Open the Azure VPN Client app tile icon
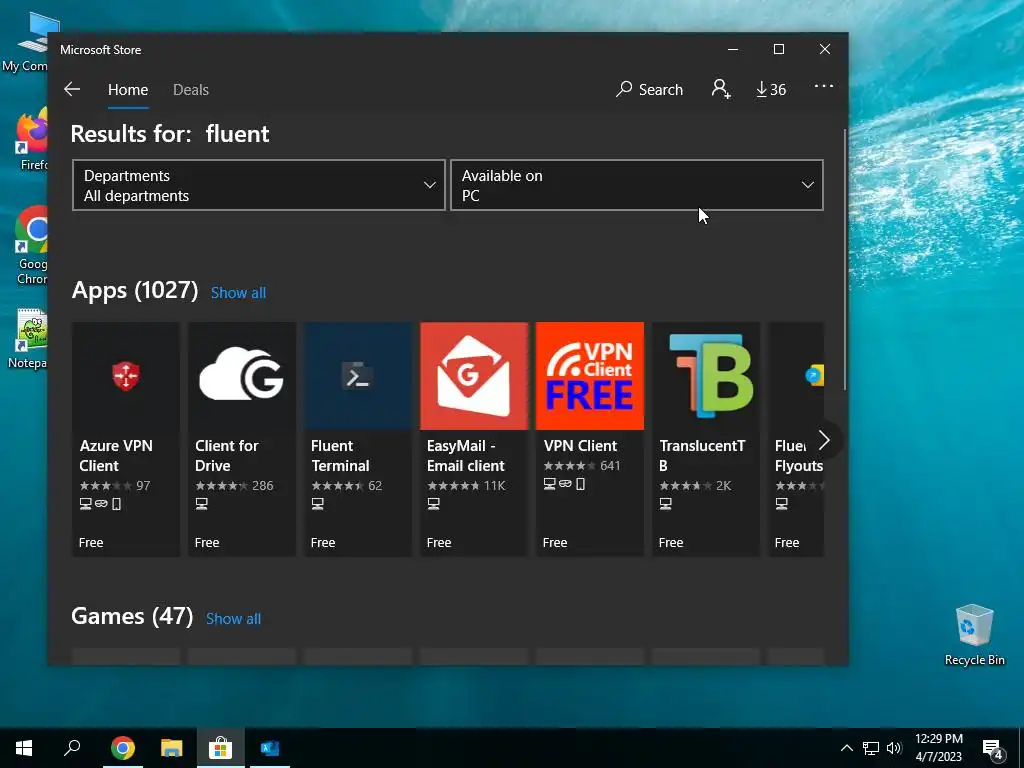 pos(126,376)
